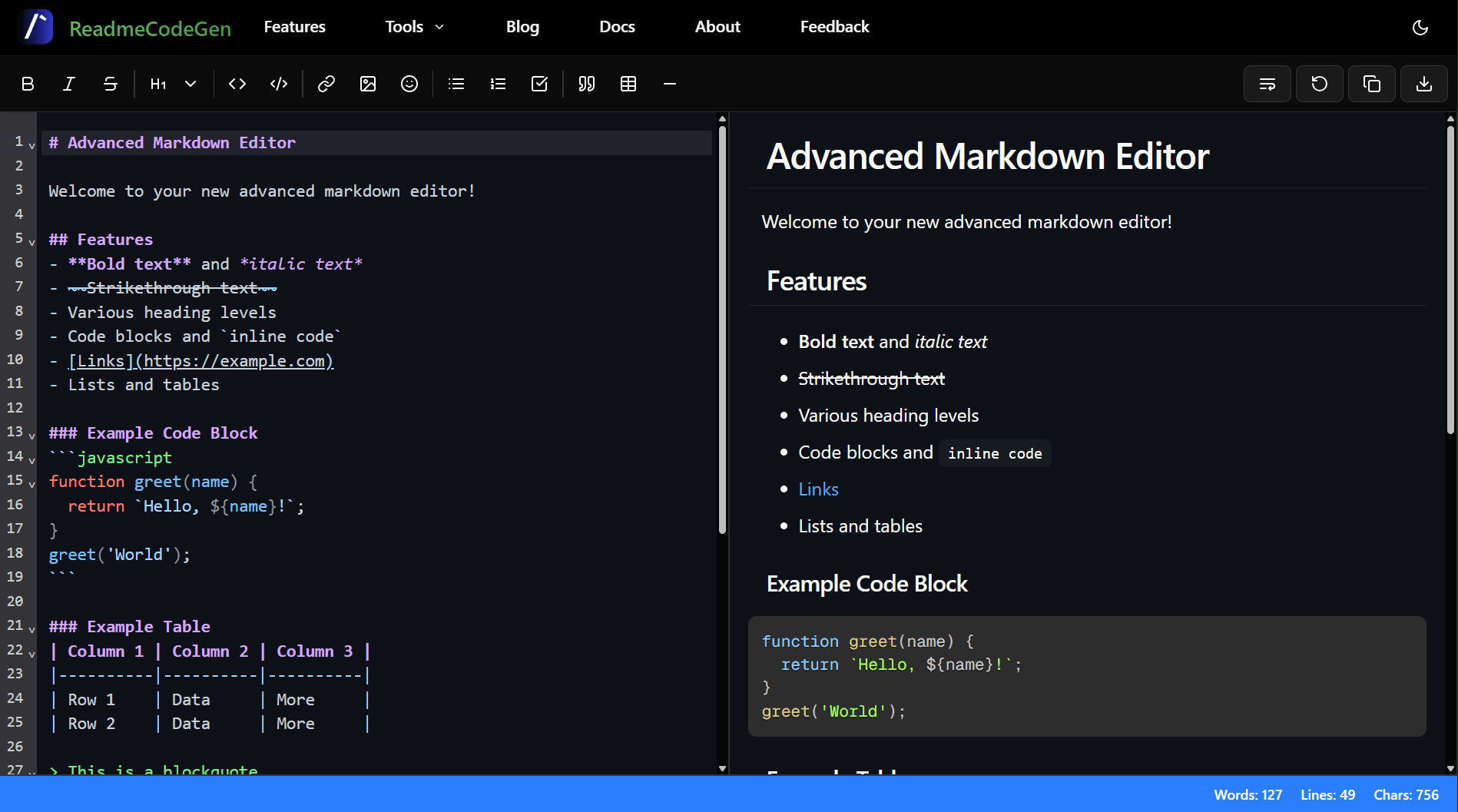Insert a hyperlink using the link icon
Image resolution: width=1458 pixels, height=812 pixels.
326,84
